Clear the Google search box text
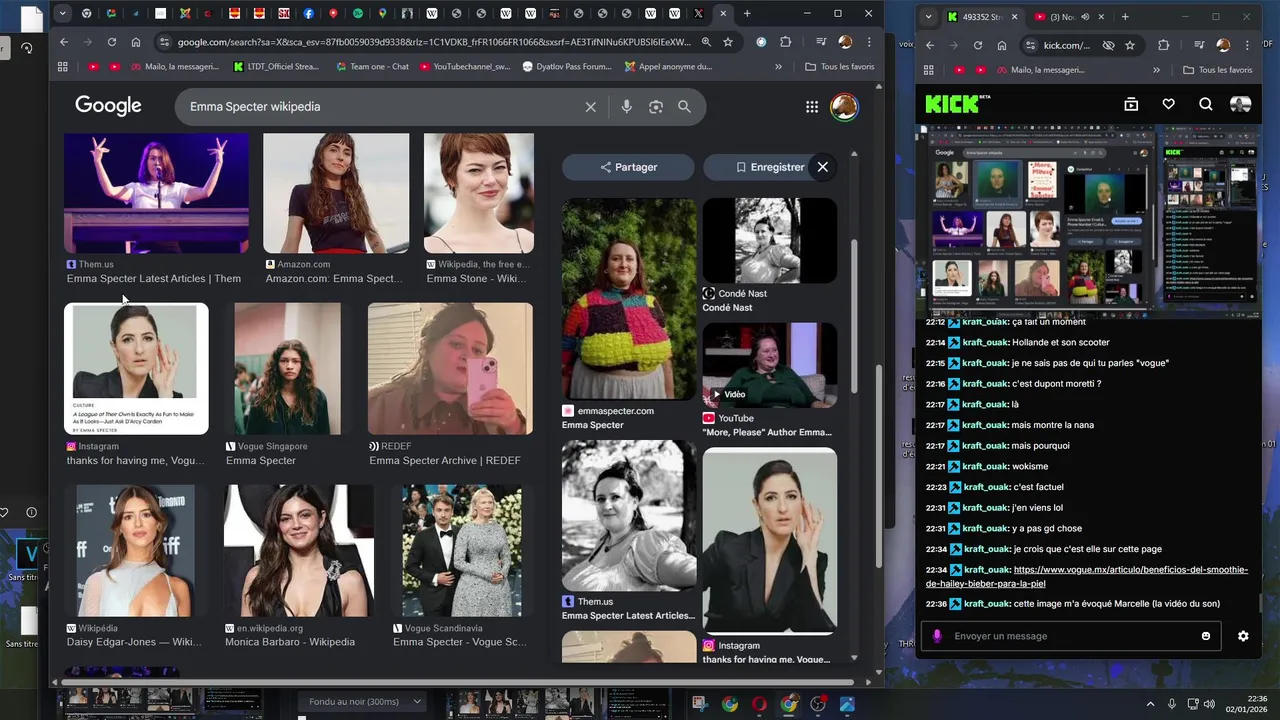Image resolution: width=1280 pixels, height=720 pixels. pos(590,107)
